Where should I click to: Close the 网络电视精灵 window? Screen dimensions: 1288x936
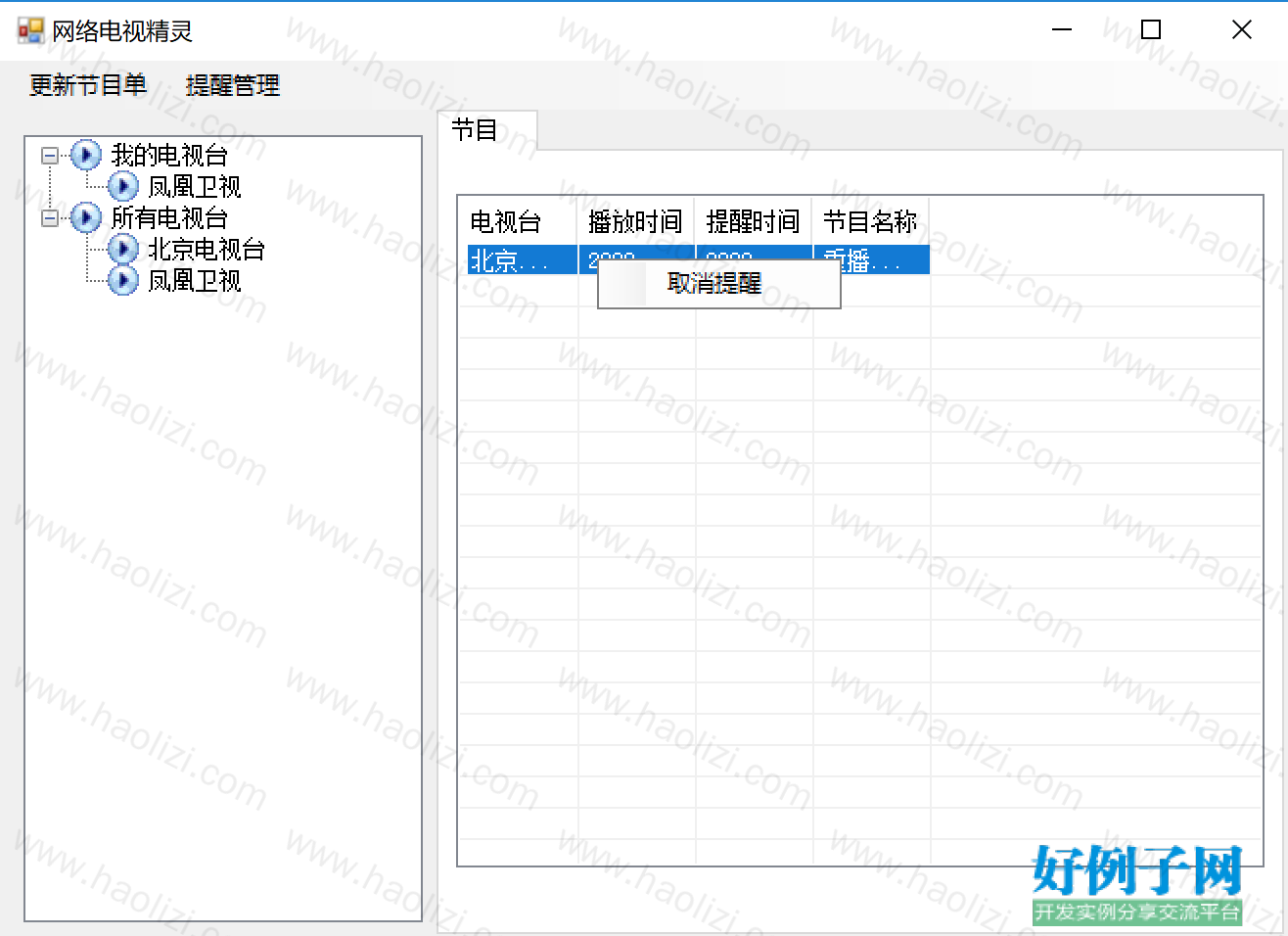(x=1241, y=30)
